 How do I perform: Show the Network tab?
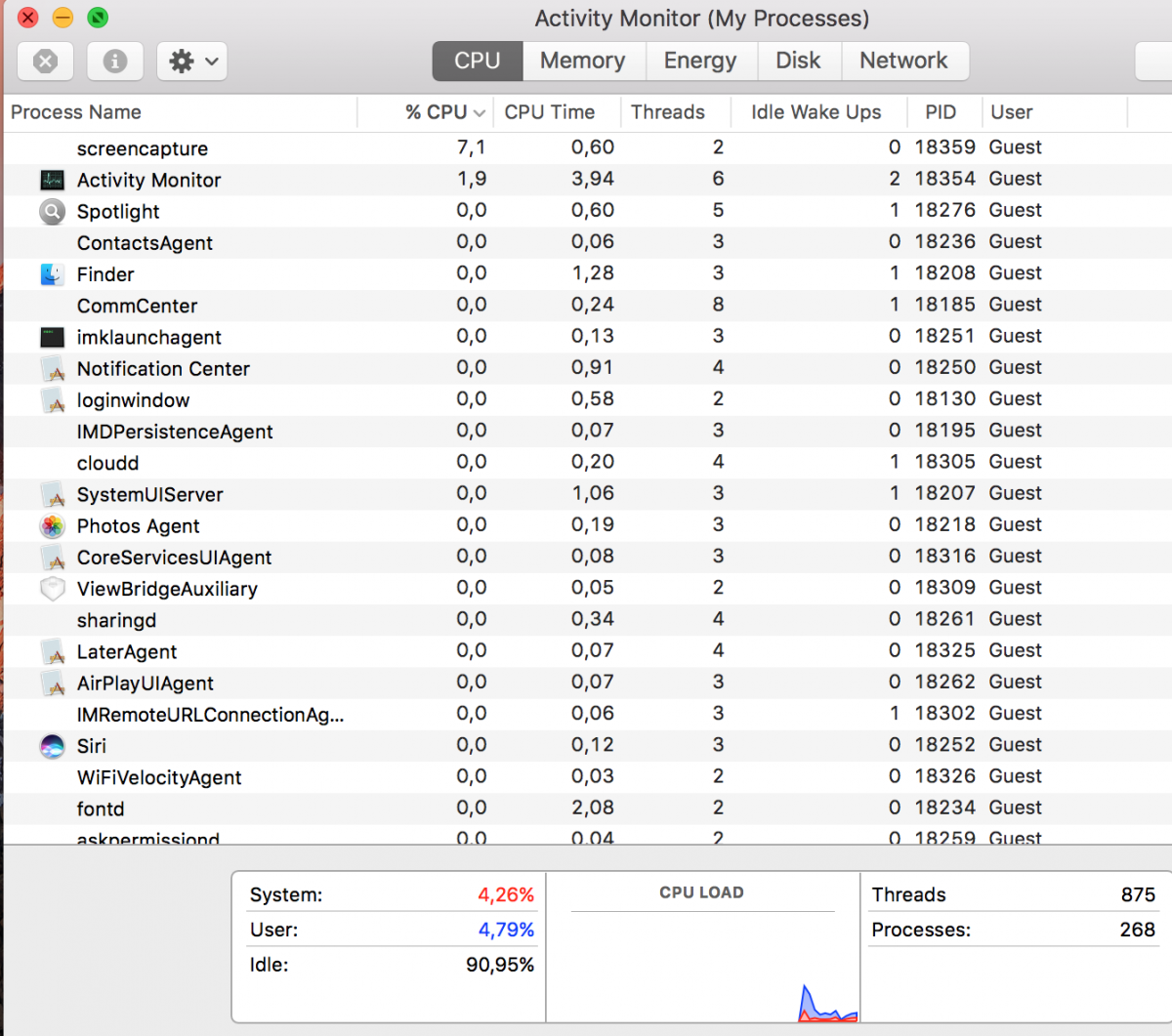click(903, 61)
